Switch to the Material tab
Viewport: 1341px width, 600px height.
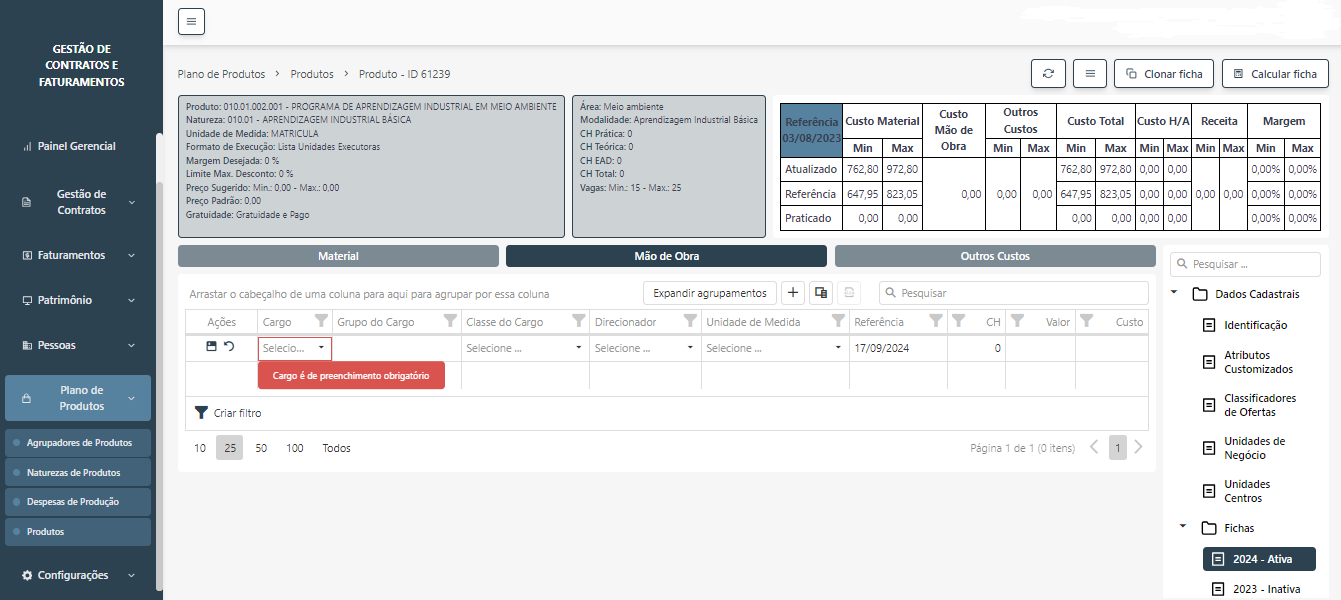pyautogui.click(x=338, y=256)
